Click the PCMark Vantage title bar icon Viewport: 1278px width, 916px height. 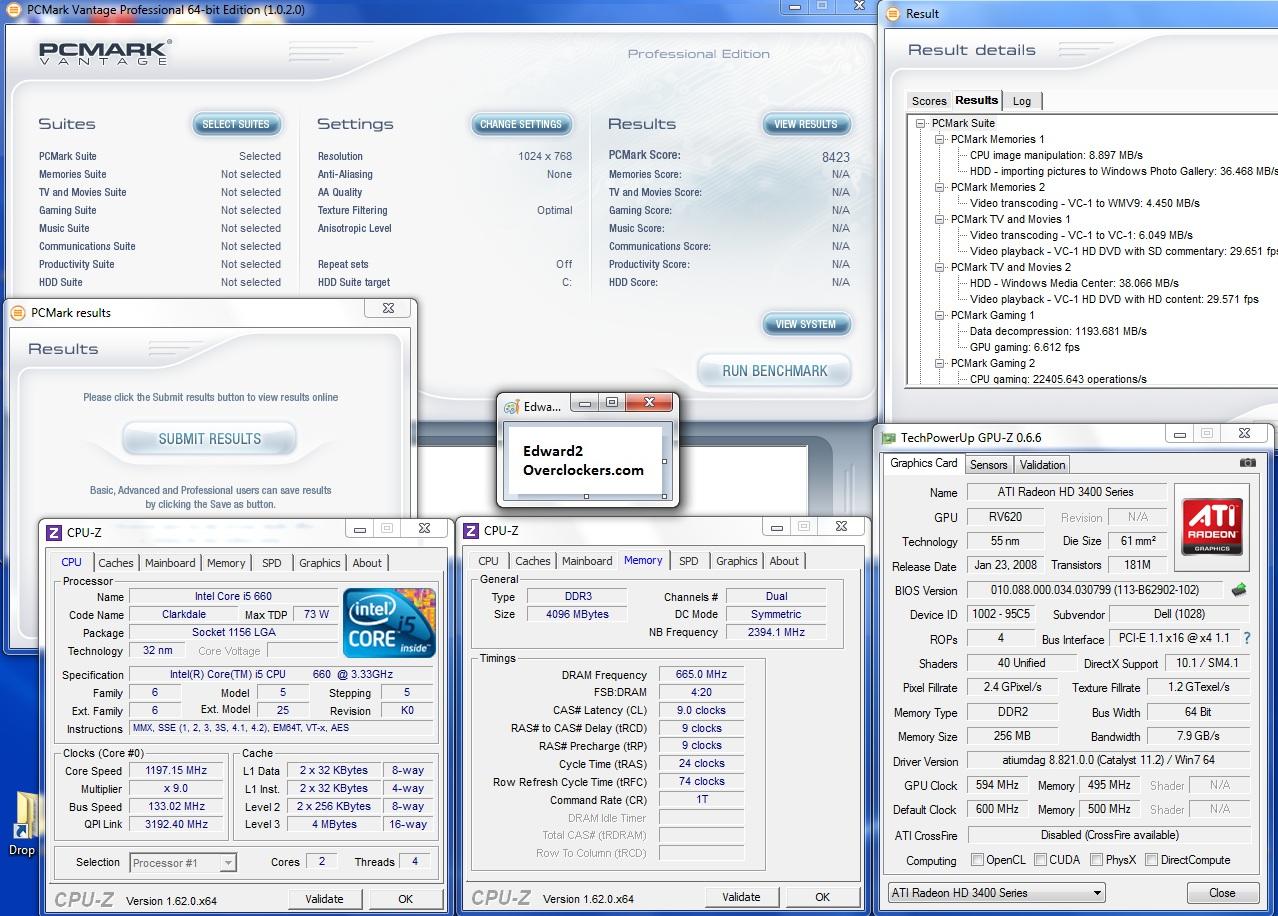click(14, 9)
